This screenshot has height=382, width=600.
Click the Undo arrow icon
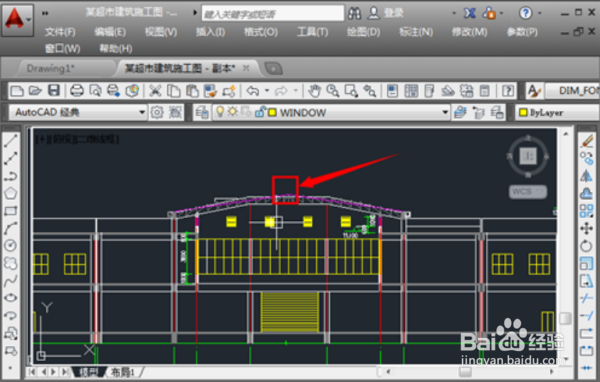tap(253, 91)
